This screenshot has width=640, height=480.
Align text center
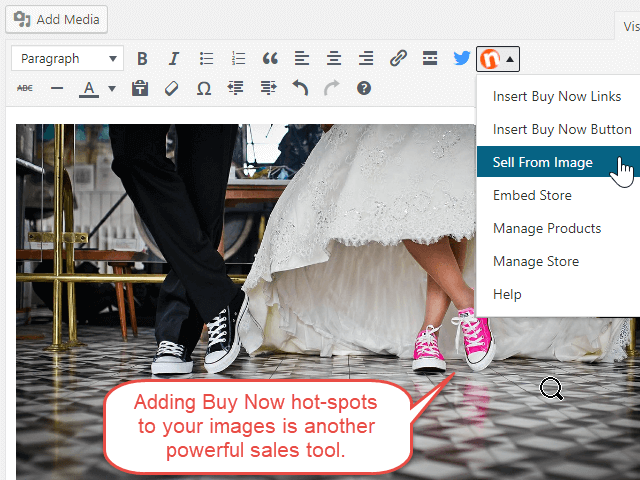tap(334, 59)
